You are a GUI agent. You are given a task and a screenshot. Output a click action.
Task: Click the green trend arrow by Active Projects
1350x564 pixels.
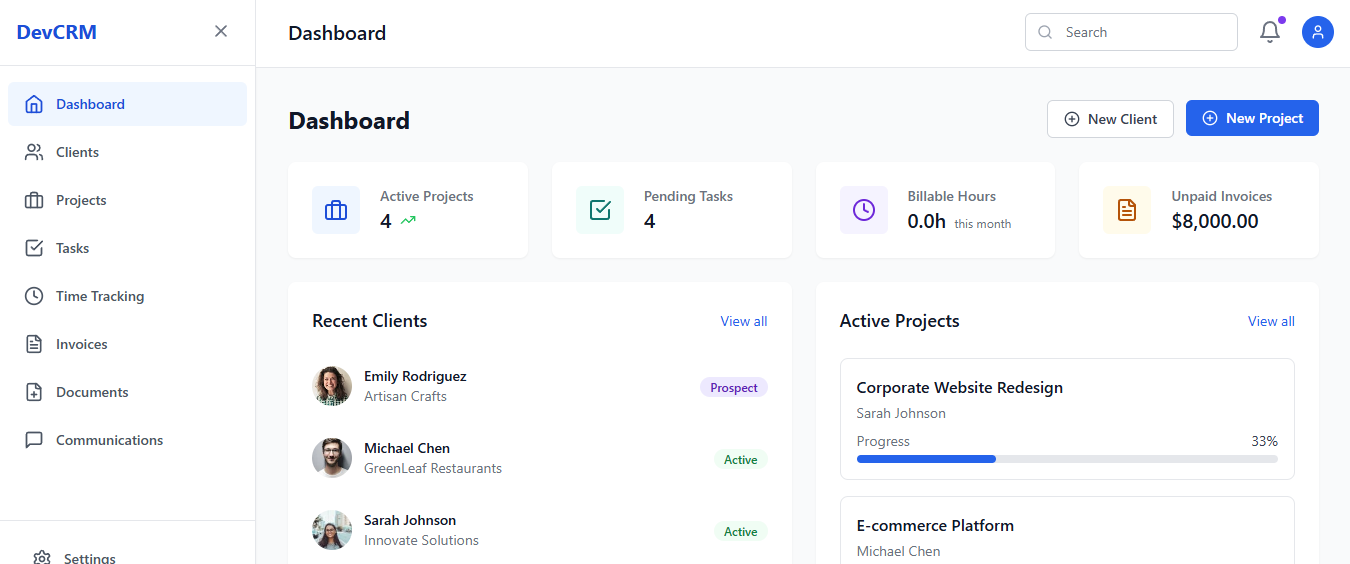[408, 221]
